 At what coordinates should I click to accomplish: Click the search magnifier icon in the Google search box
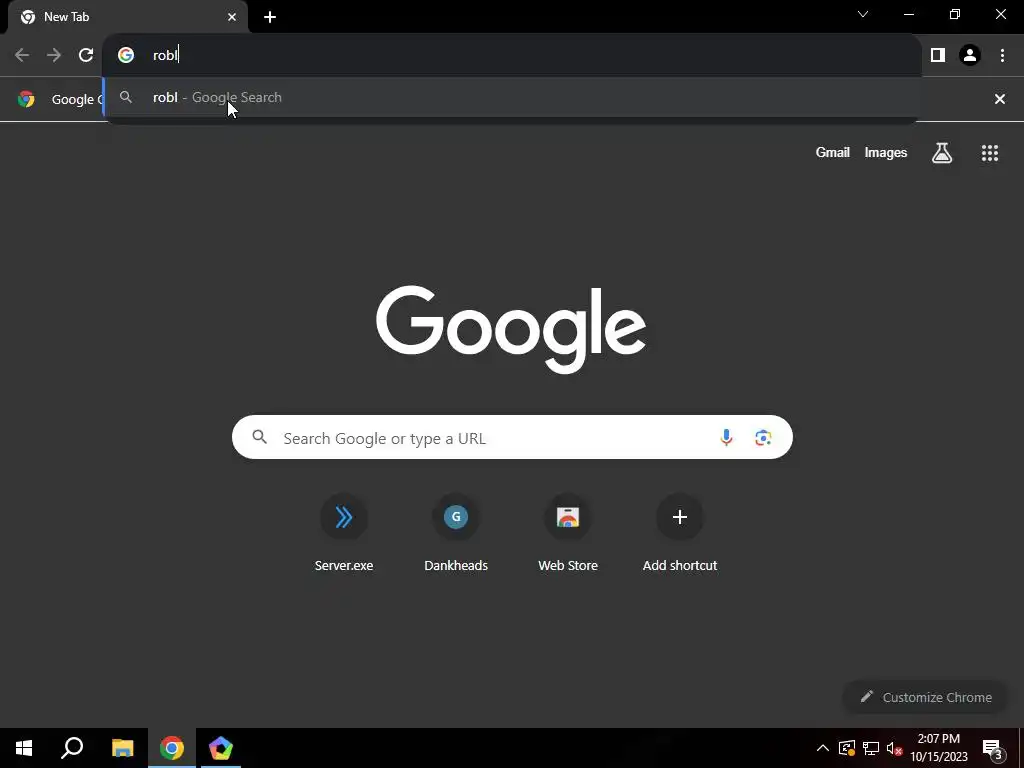tap(259, 437)
